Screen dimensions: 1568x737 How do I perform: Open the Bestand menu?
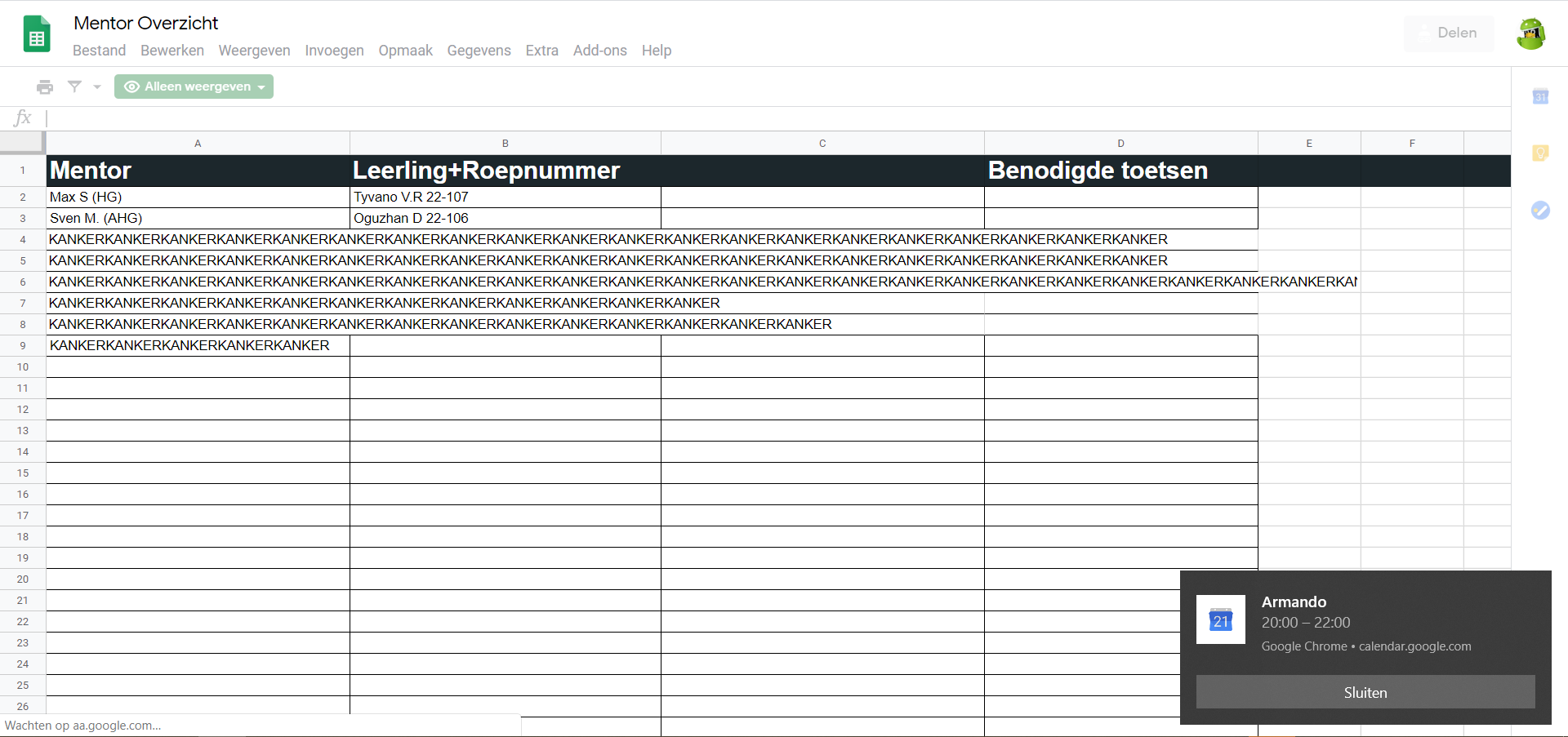click(99, 51)
